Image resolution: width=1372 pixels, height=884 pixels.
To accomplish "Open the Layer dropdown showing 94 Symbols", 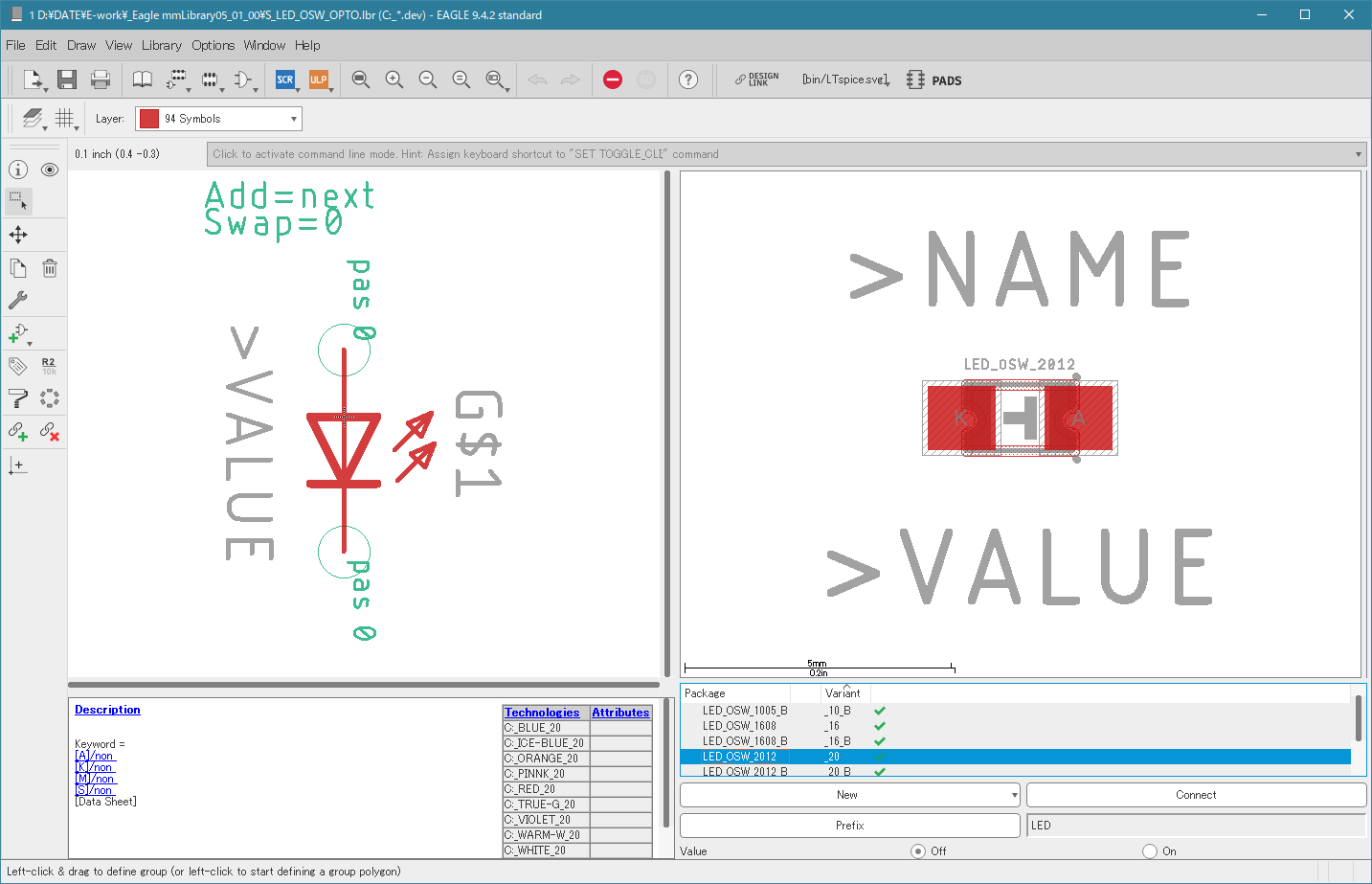I will click(x=218, y=119).
